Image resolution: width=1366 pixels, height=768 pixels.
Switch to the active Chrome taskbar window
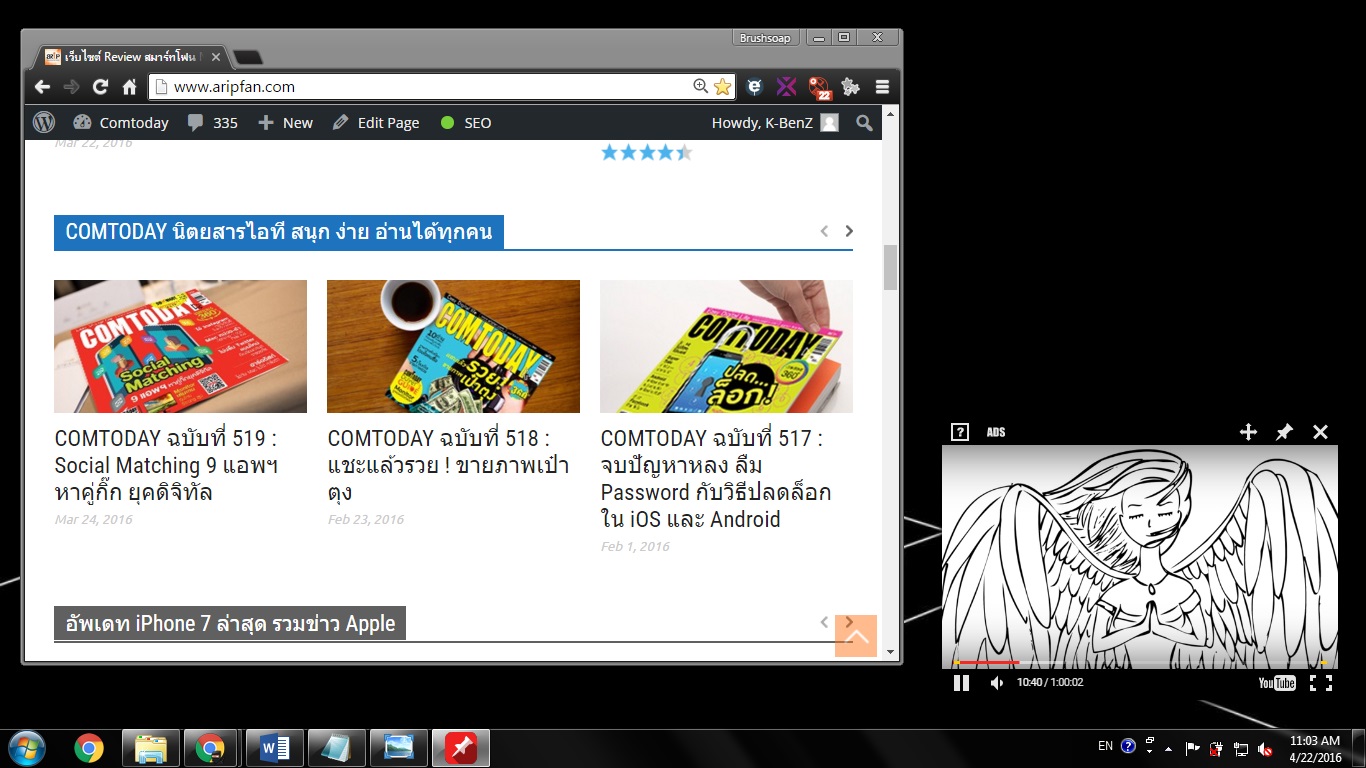pyautogui.click(x=210, y=748)
